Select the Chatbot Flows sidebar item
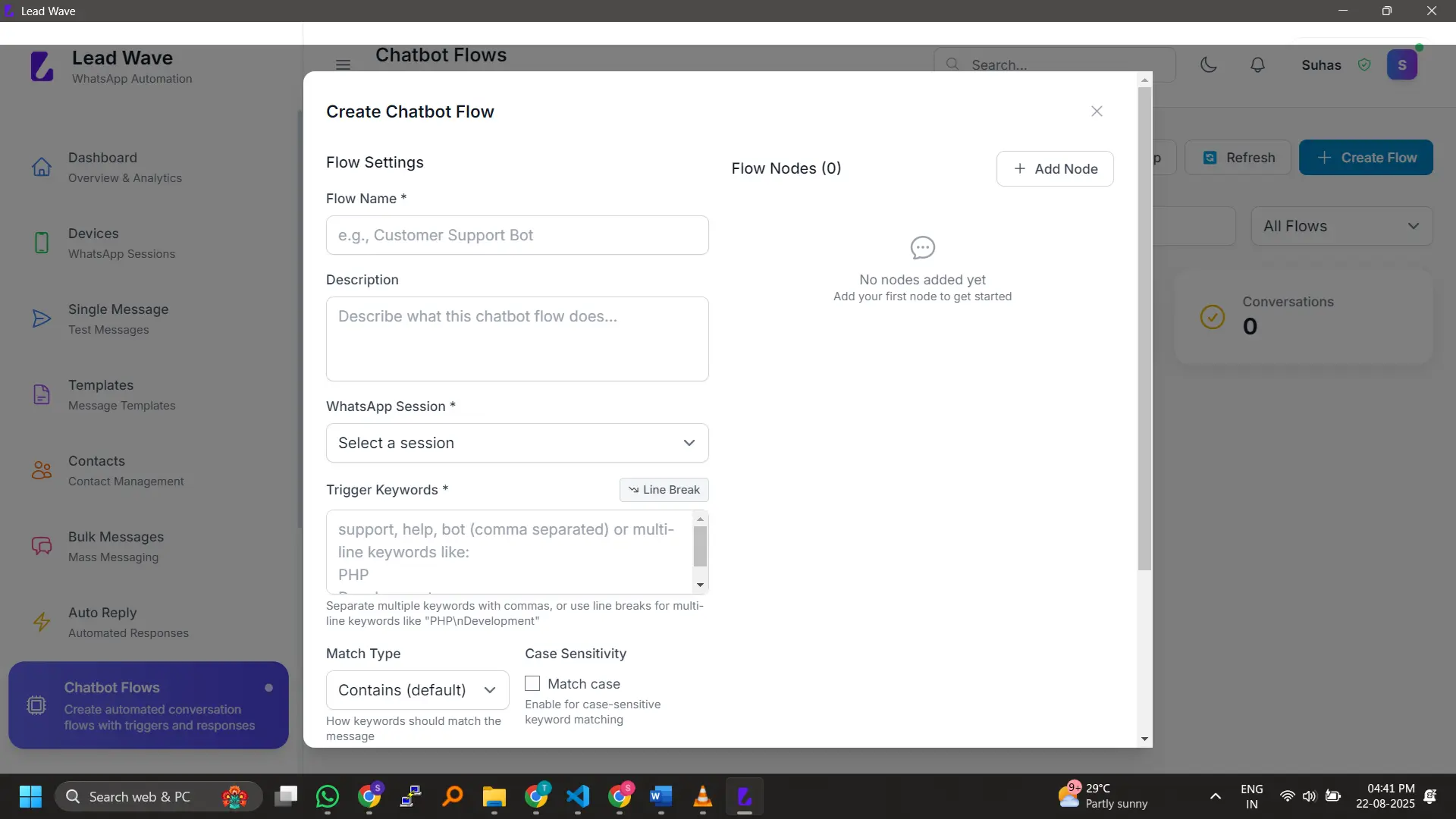The width and height of the screenshot is (1456, 819). click(149, 705)
